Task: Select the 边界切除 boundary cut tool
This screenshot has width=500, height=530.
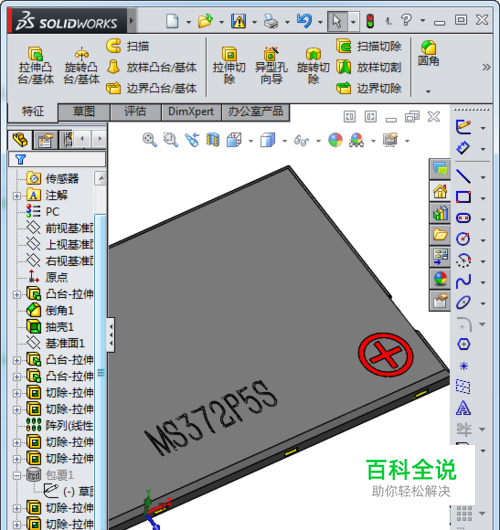Action: click(x=369, y=88)
